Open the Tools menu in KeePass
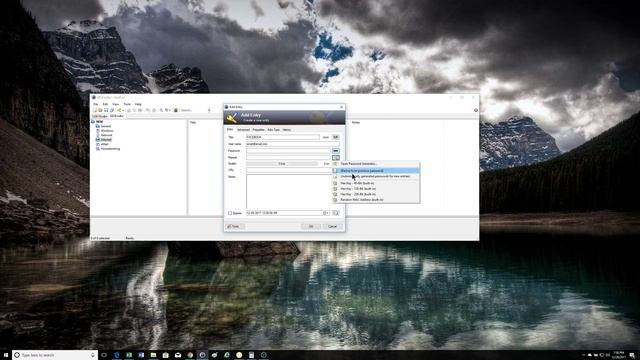 pyautogui.click(x=127, y=104)
